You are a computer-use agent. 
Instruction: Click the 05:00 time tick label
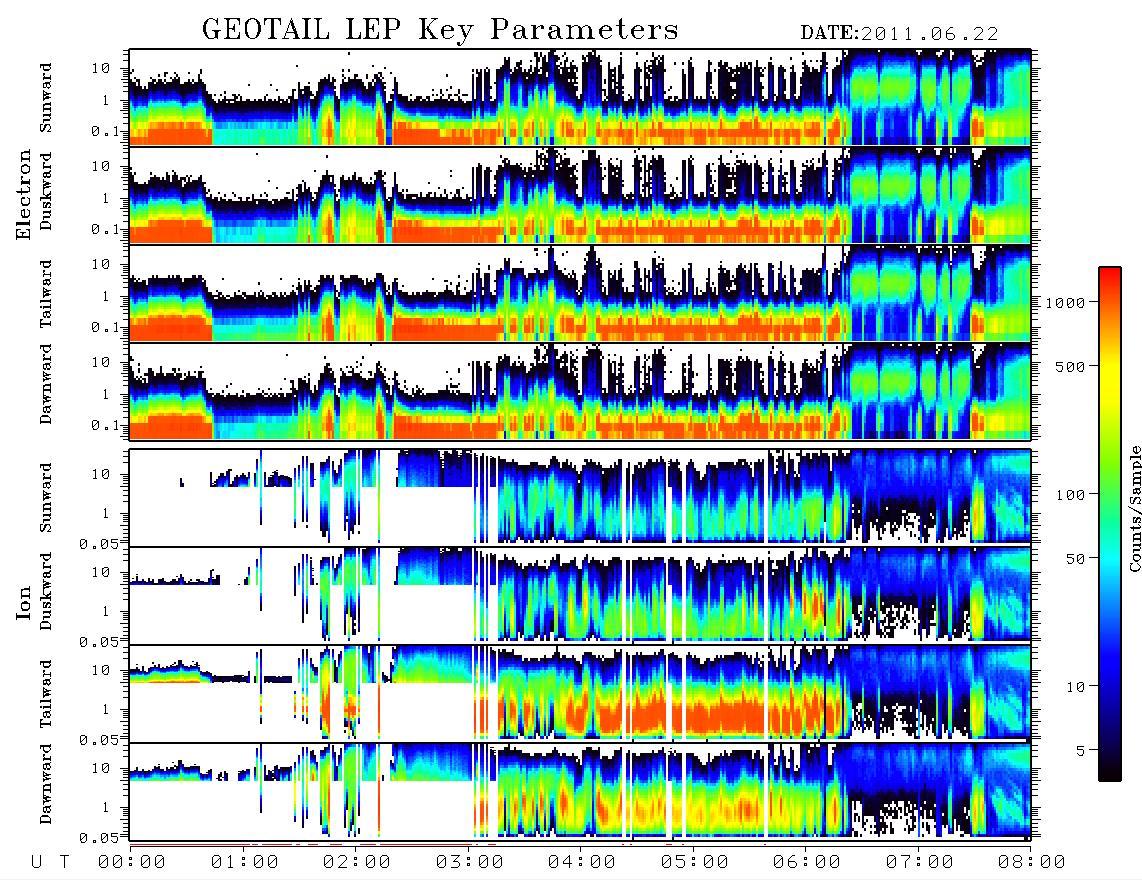pyautogui.click(x=695, y=862)
